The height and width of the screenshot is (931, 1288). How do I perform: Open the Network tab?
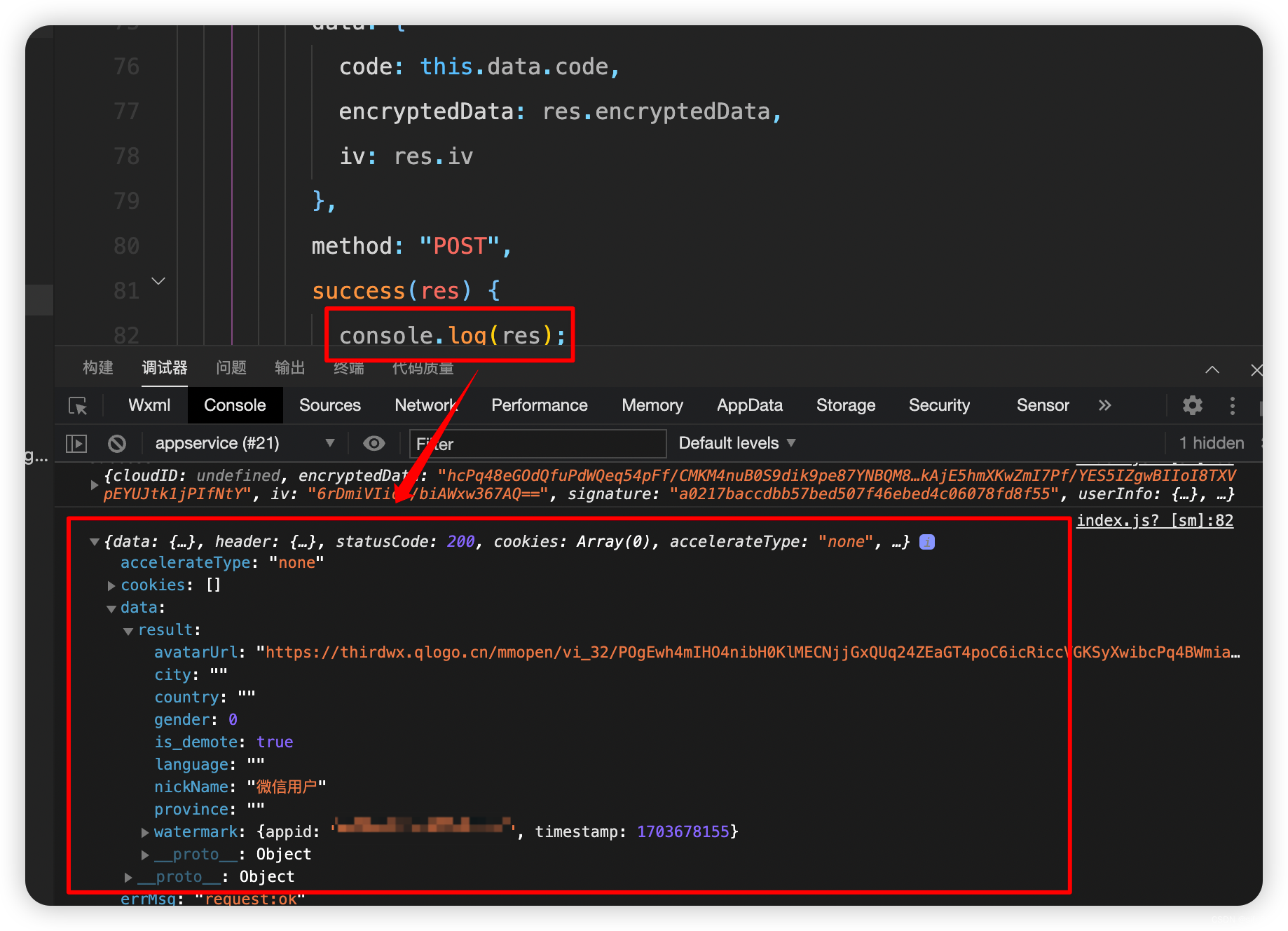point(426,405)
